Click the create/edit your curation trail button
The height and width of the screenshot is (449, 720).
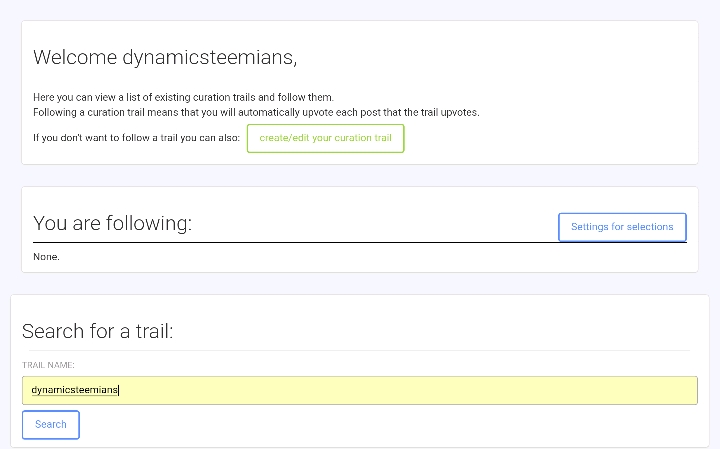click(326, 138)
